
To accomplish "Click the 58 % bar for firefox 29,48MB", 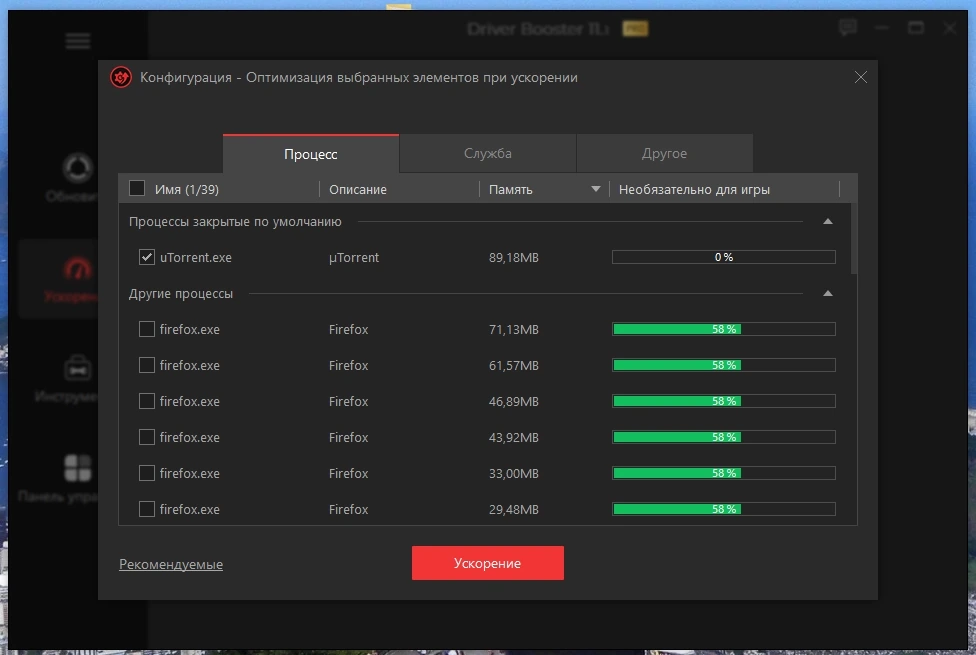I will pyautogui.click(x=723, y=509).
